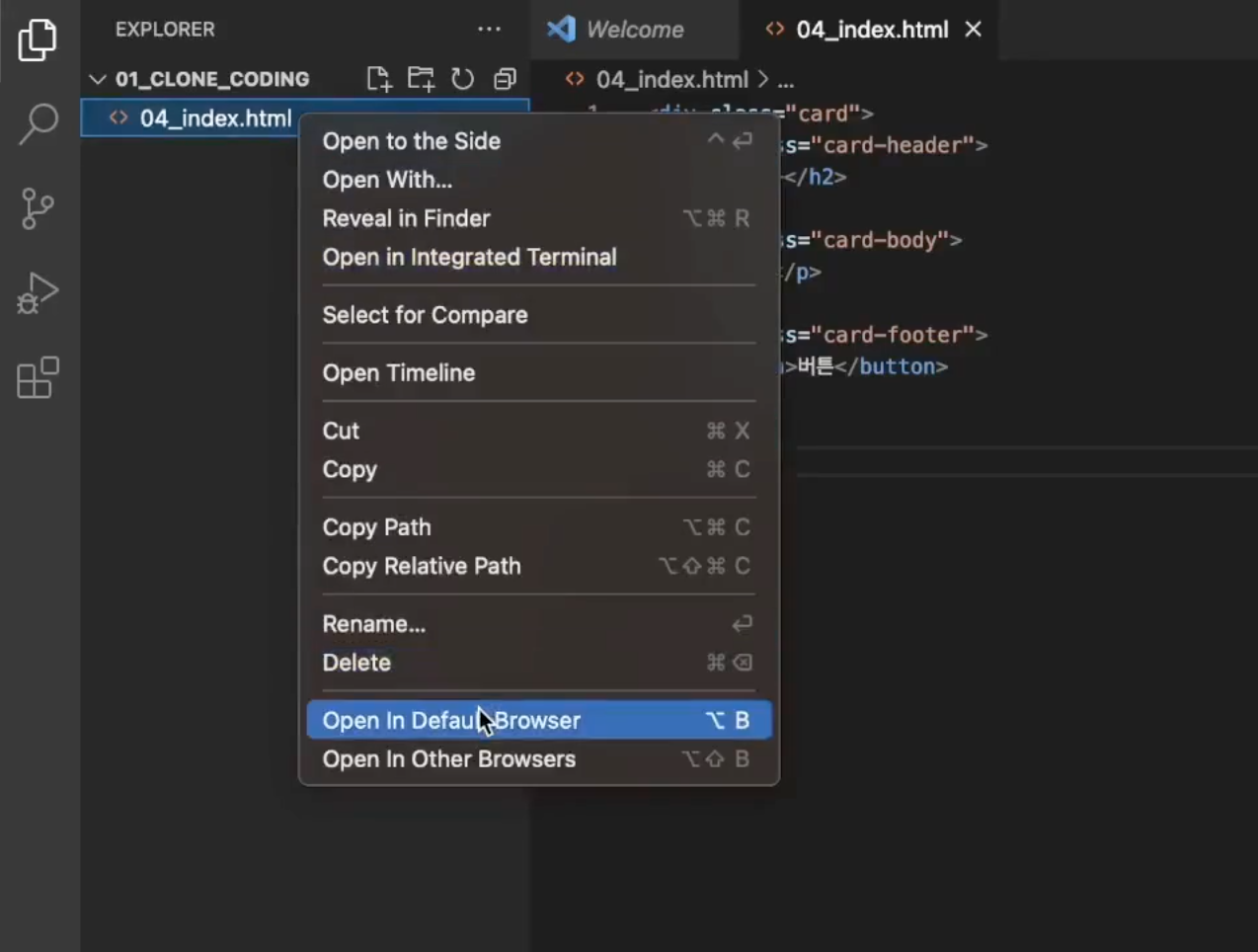
Task: Open the Run and Debug view
Action: (x=39, y=293)
